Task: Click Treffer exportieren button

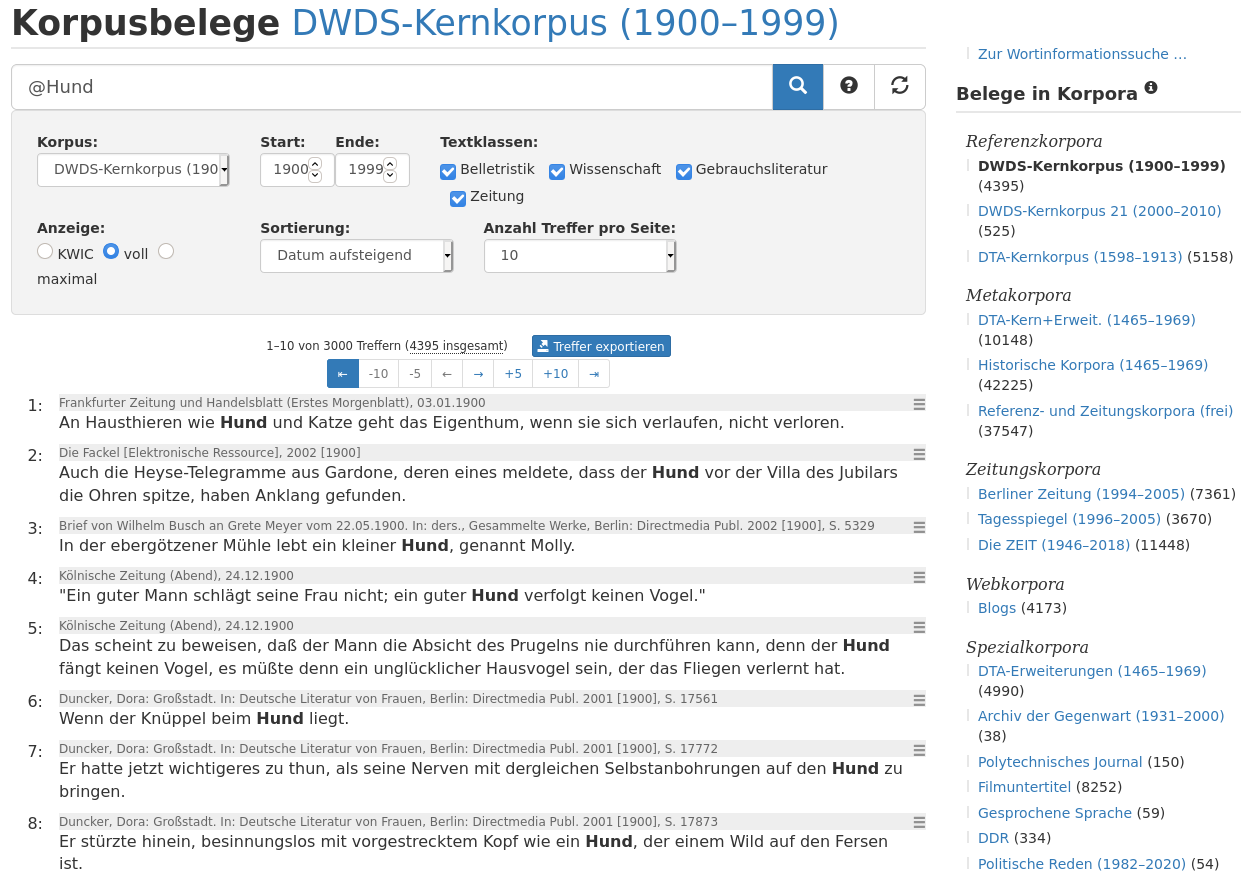Action: 601,346
